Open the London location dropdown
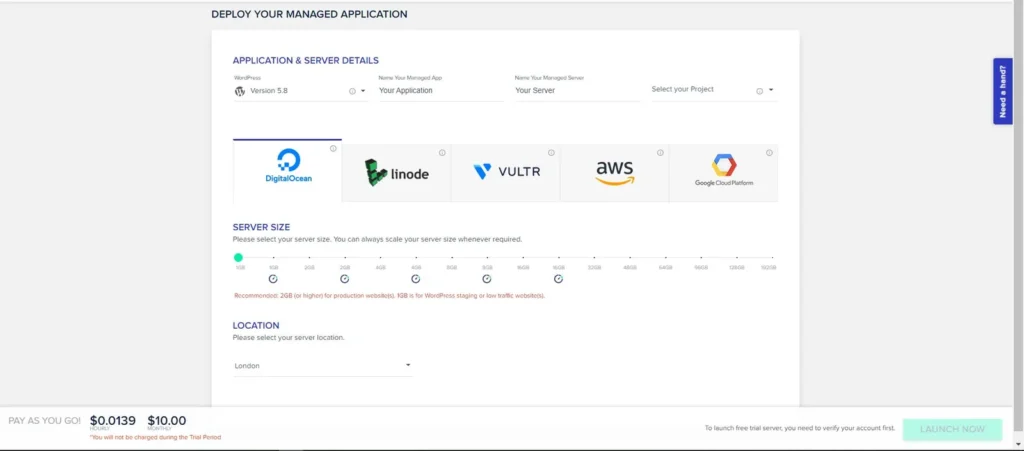The height and width of the screenshot is (451, 1024). (323, 365)
